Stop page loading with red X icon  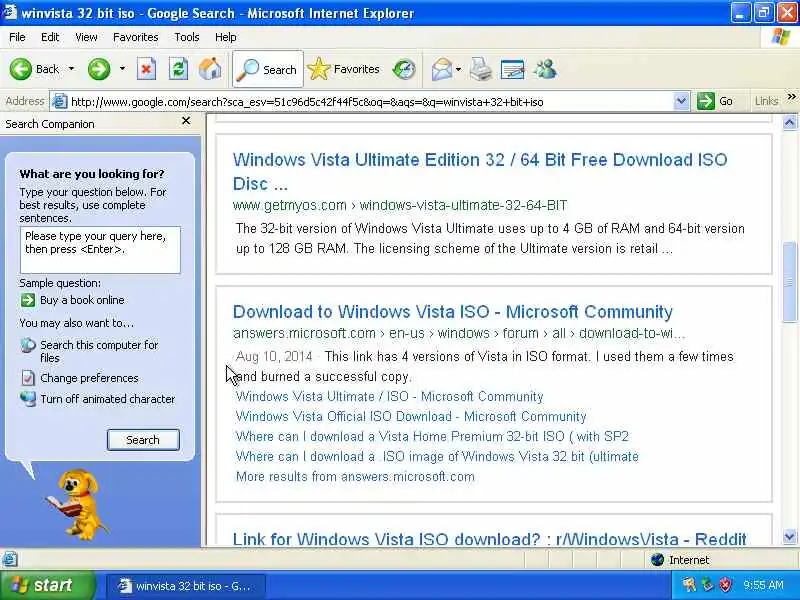pos(146,69)
